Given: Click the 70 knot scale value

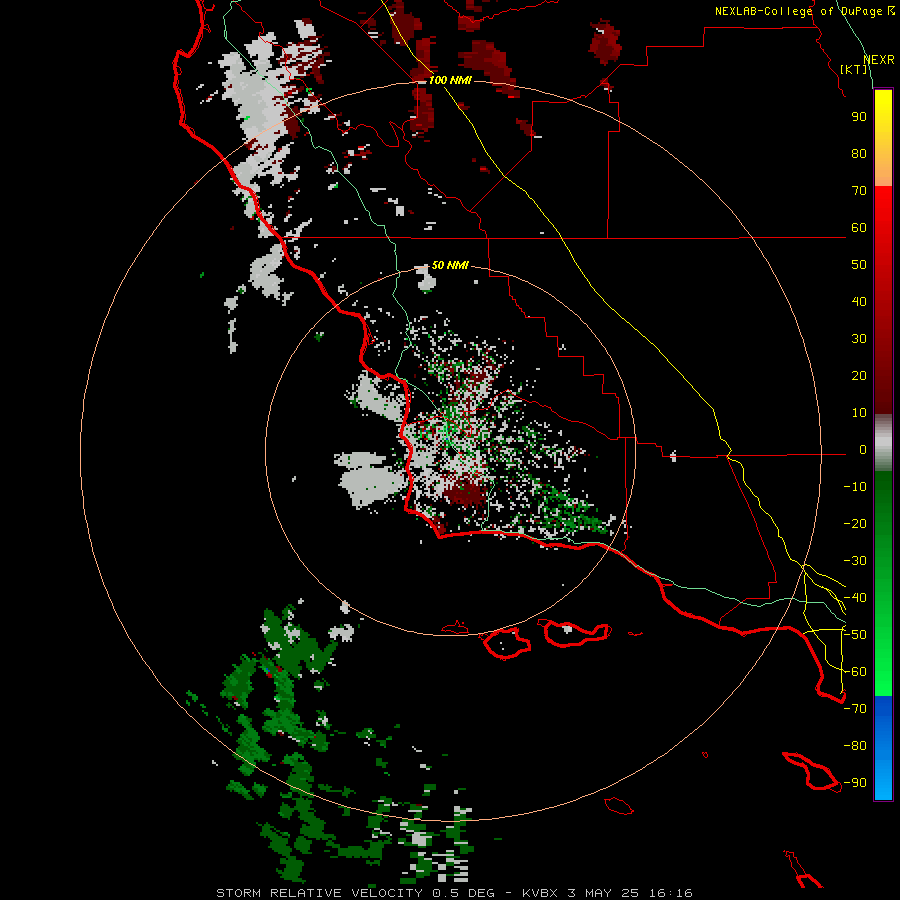Looking at the screenshot, I should 859,191.
